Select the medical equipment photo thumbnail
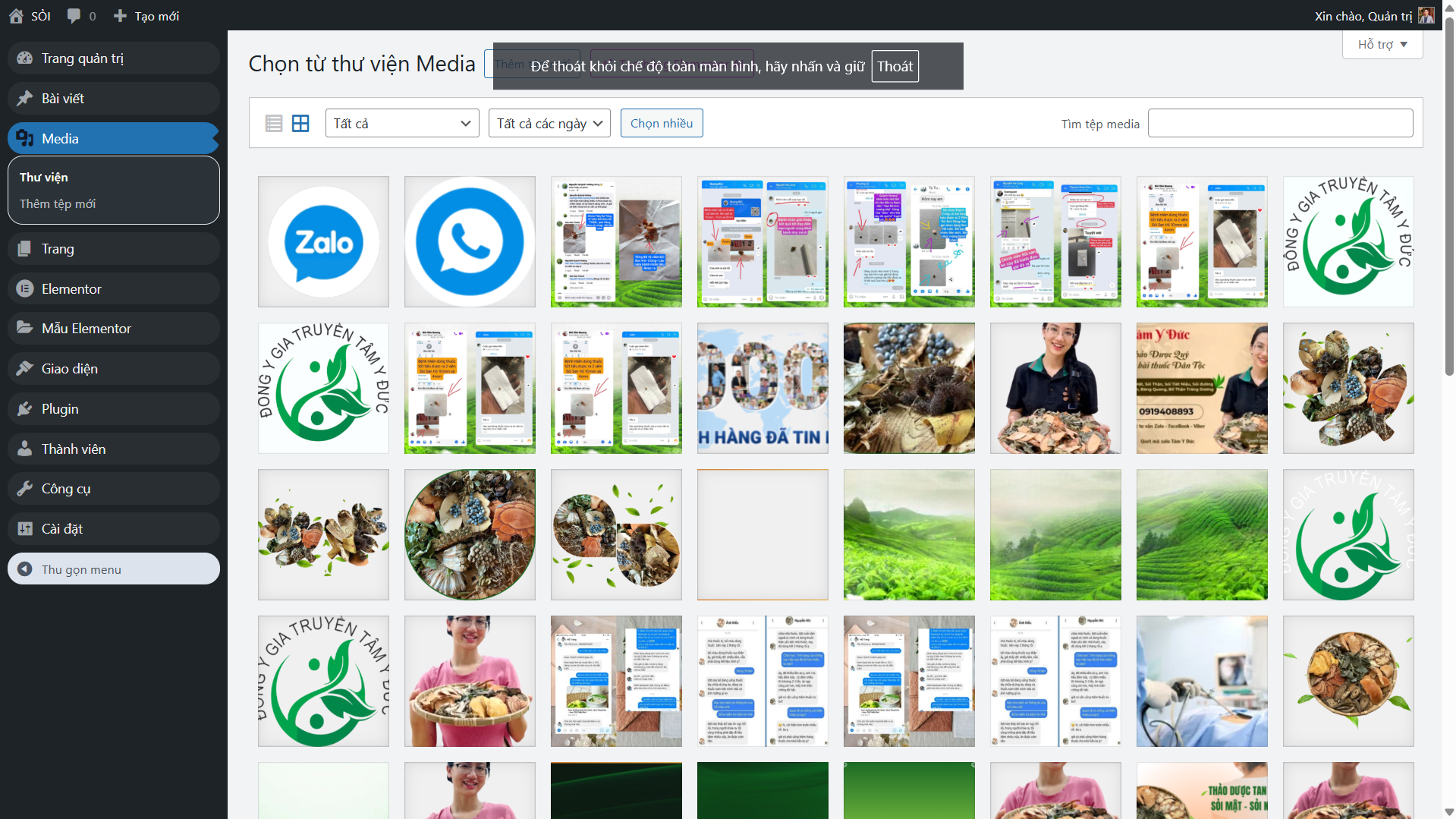The width and height of the screenshot is (1456, 819). click(1203, 682)
